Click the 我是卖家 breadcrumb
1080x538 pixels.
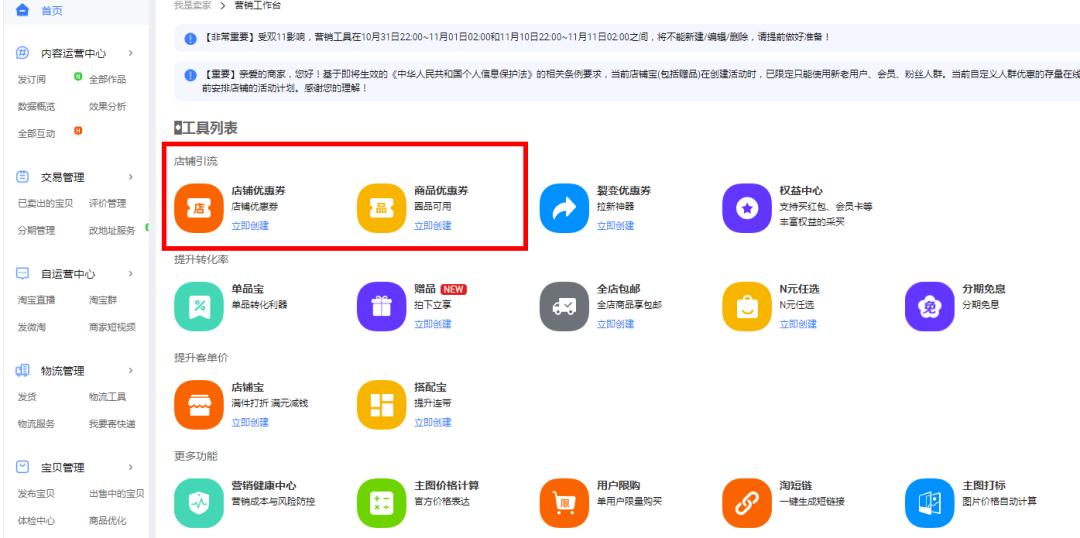coord(192,5)
